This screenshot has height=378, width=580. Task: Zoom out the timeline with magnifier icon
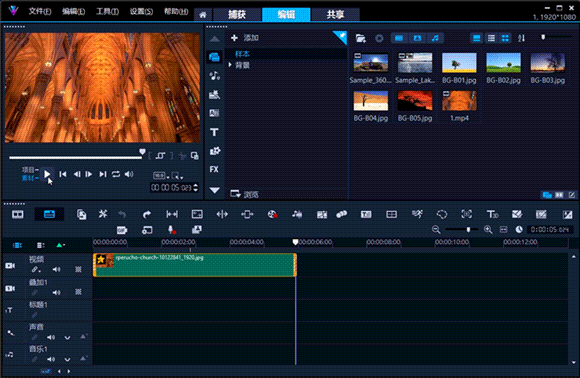point(436,230)
